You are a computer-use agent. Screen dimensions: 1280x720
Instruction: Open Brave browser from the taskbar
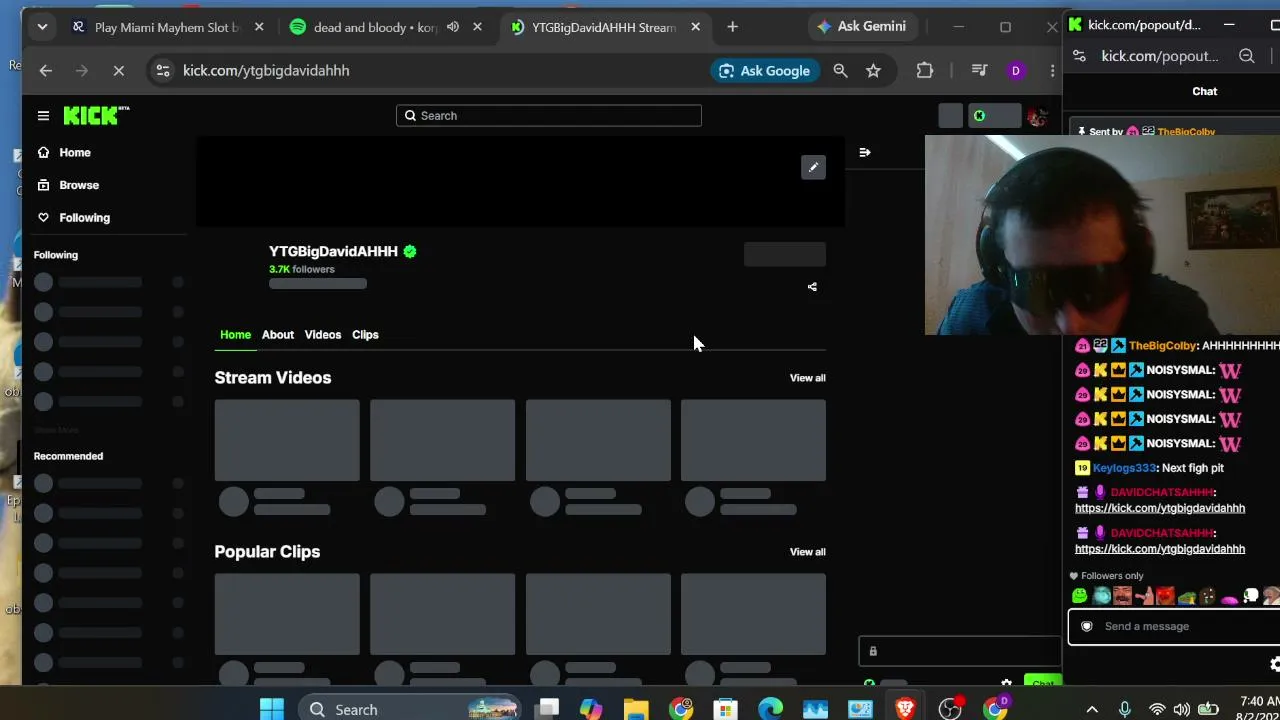[905, 709]
